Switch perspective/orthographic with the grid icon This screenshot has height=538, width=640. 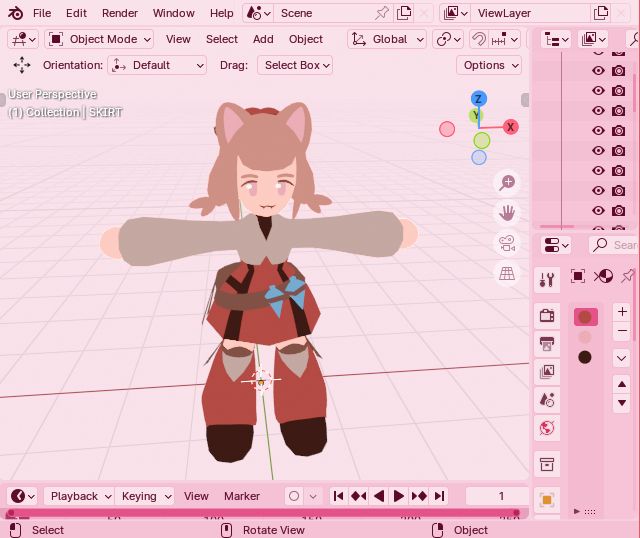(507, 273)
